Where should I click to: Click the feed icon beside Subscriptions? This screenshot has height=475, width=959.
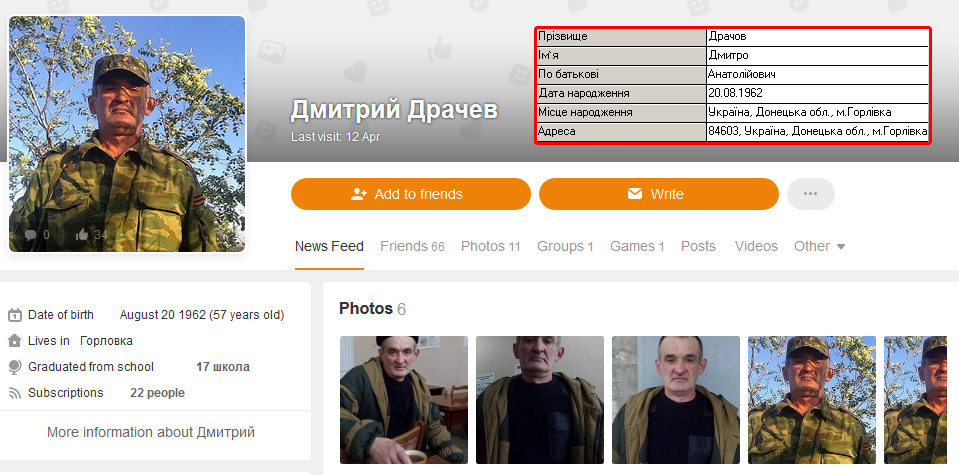tap(15, 393)
